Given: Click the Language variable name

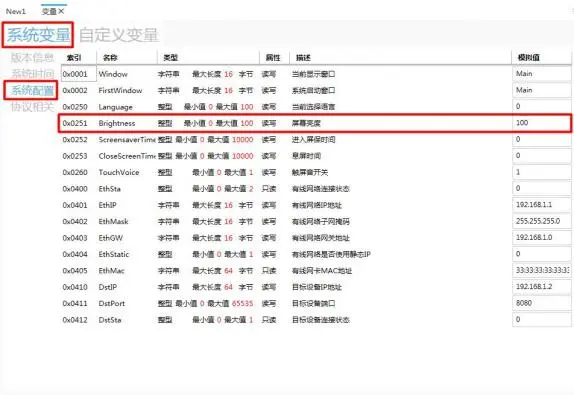Looking at the screenshot, I should point(115,107).
